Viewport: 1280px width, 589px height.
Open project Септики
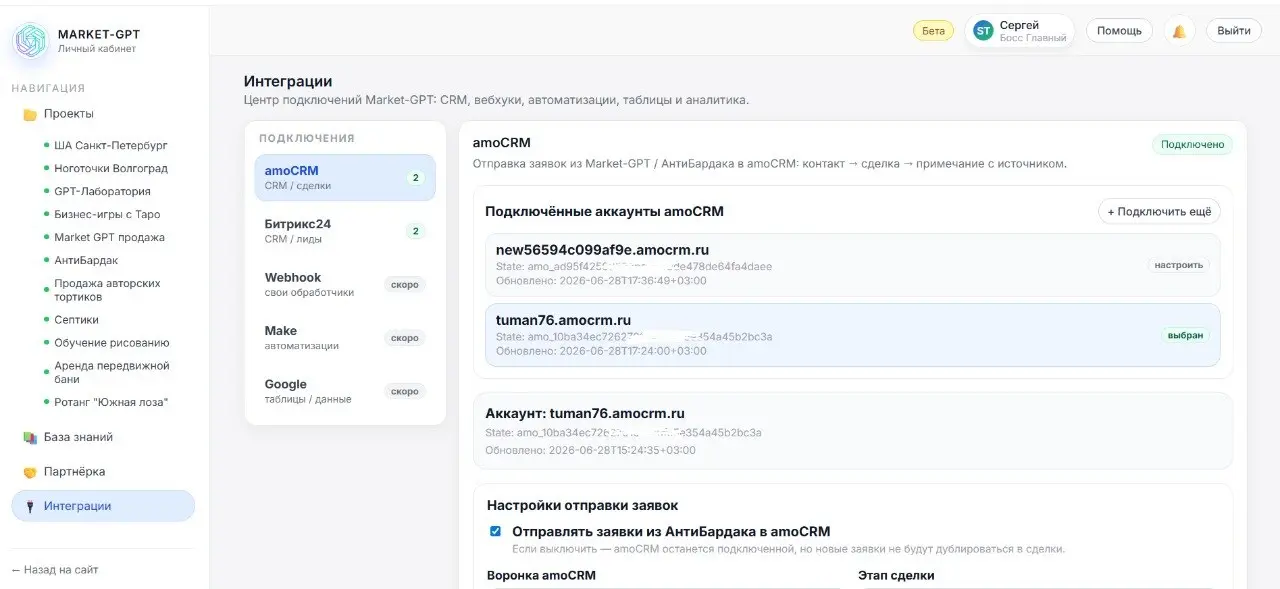coord(76,320)
